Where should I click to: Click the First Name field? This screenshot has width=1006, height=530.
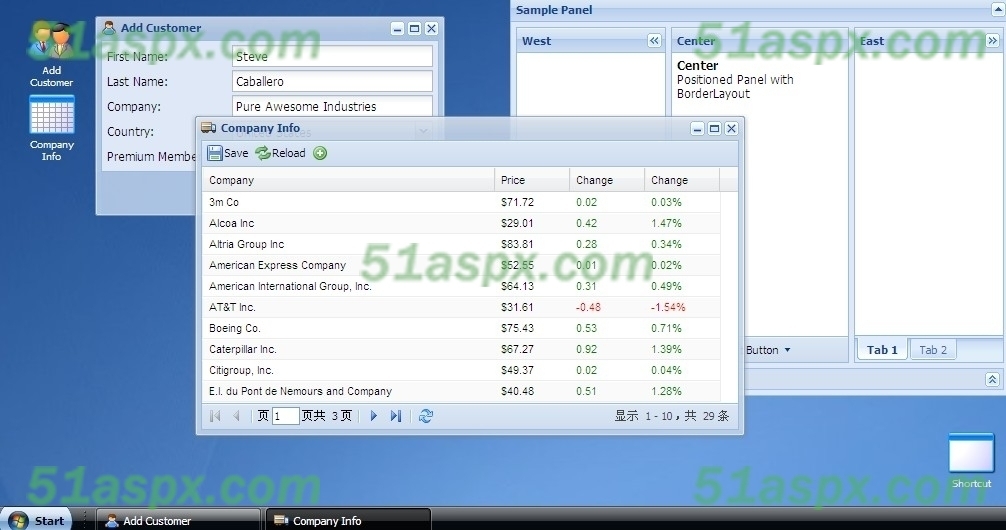click(332, 56)
